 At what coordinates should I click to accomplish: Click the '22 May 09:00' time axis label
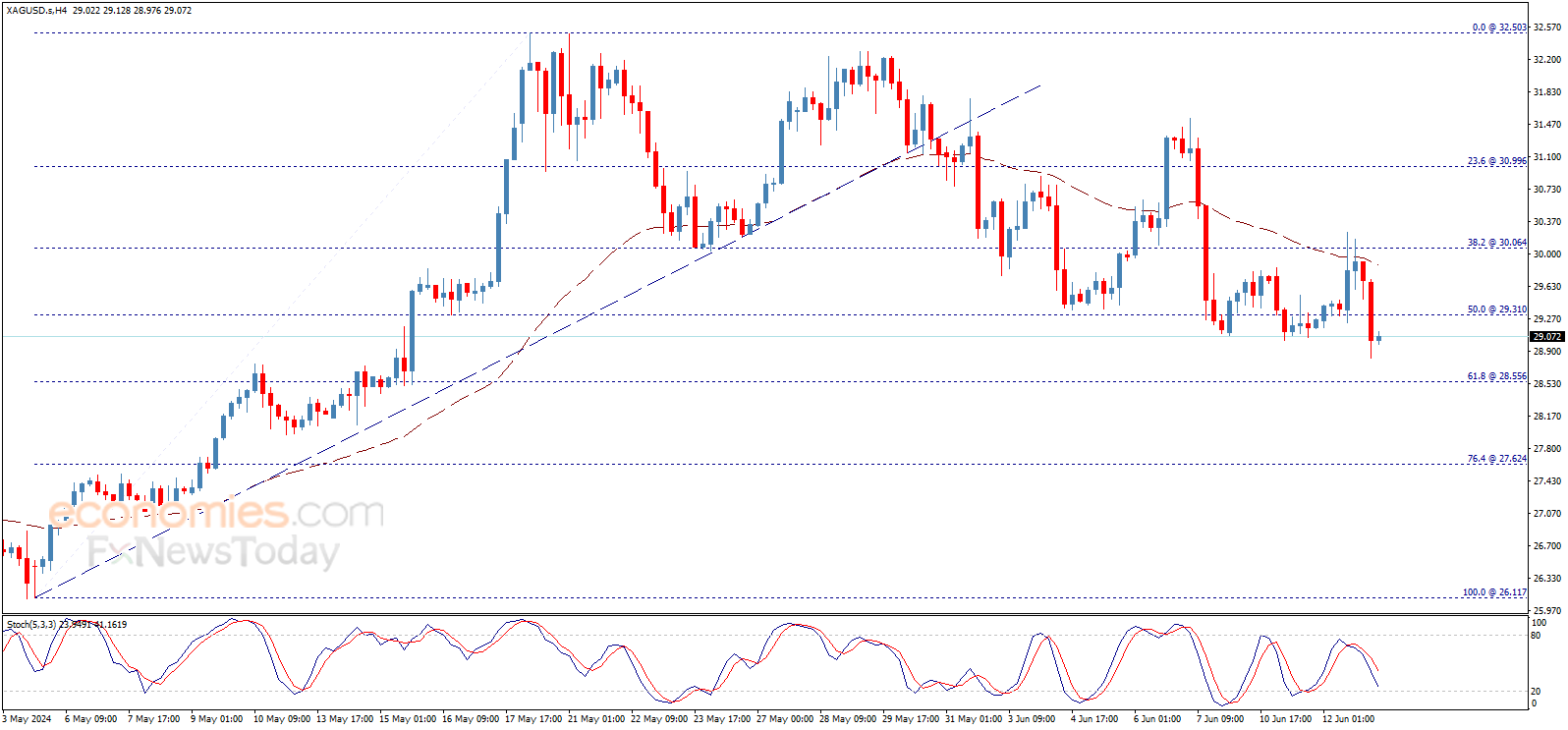659,719
